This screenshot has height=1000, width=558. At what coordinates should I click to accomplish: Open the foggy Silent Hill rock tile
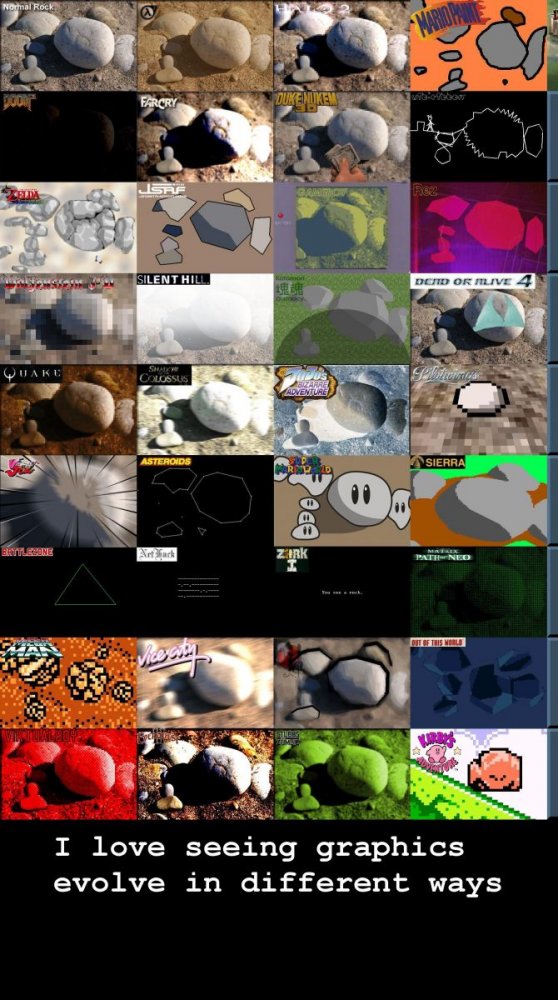pyautogui.click(x=205, y=319)
